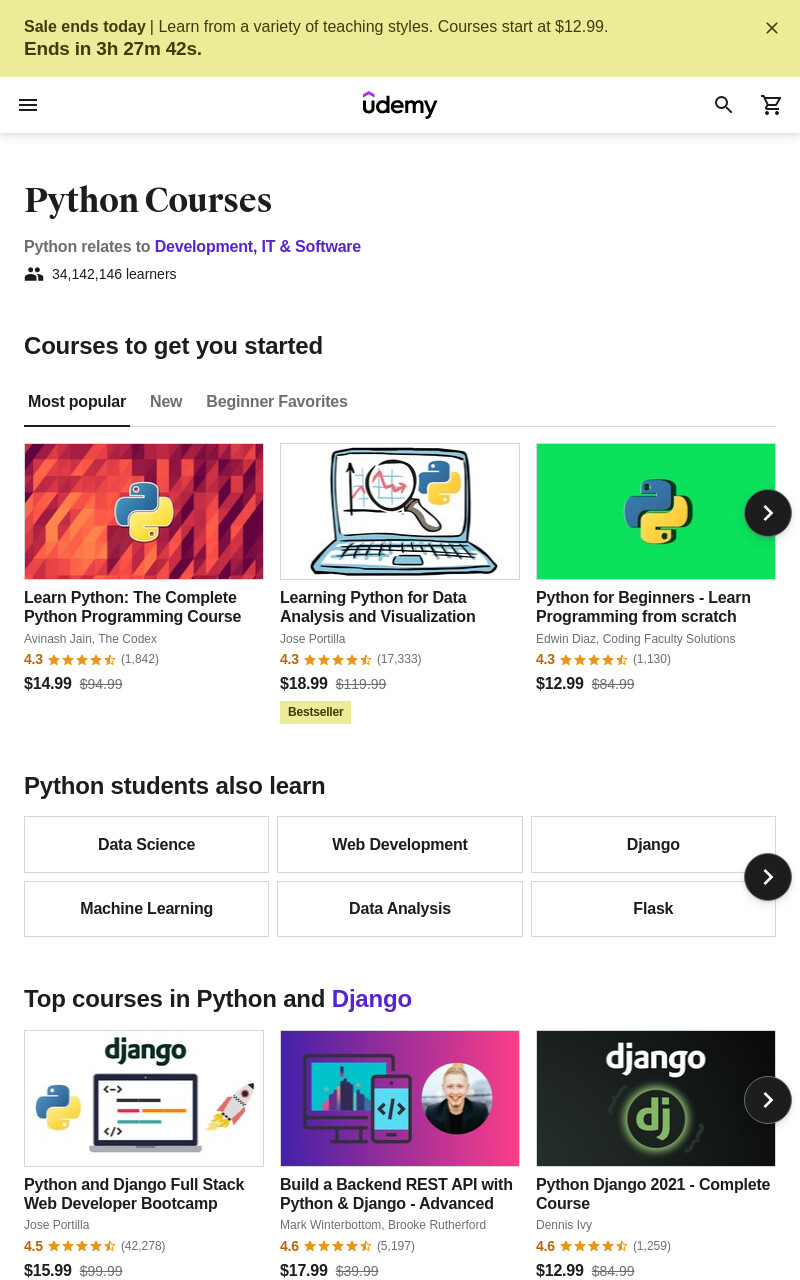Click instructor Edwin Diaz, Coding Faculty Solutions
Screen dimensions: 800x1280
pos(635,639)
